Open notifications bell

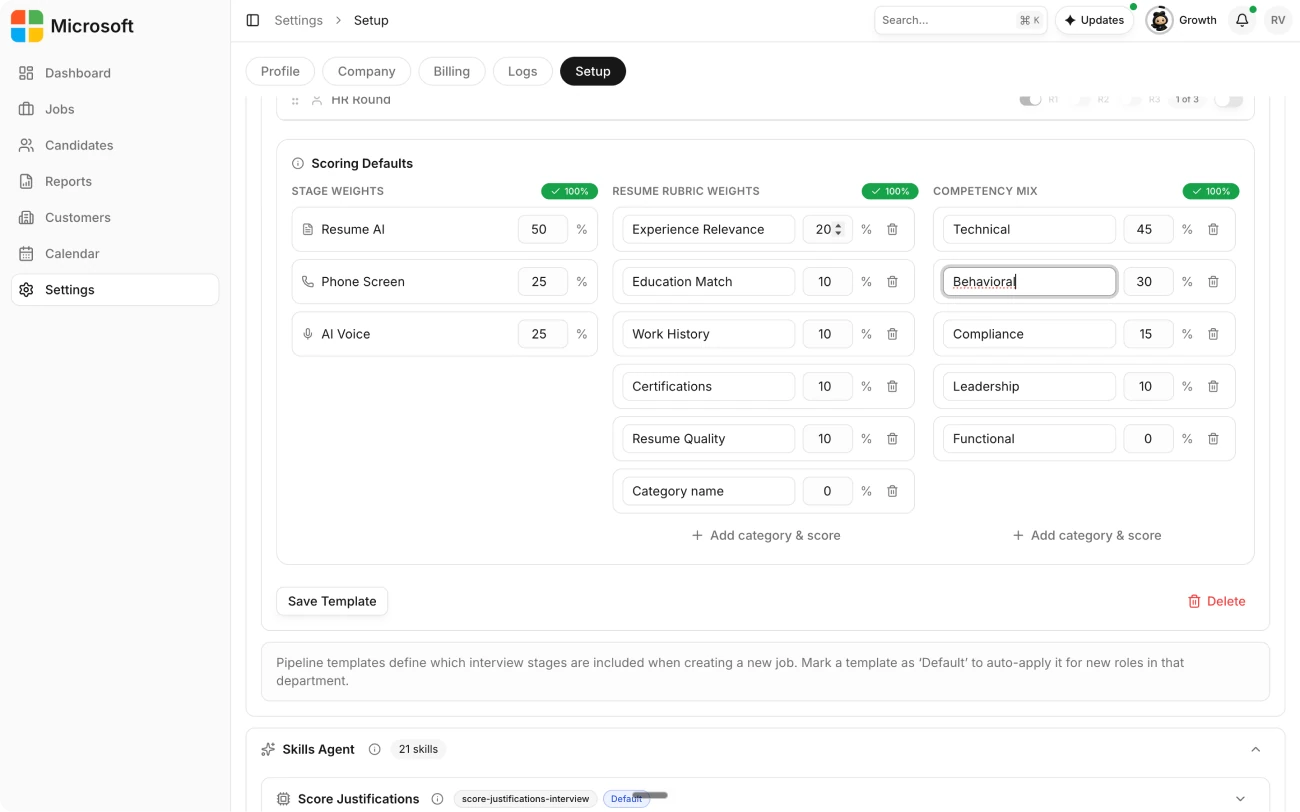1242,20
